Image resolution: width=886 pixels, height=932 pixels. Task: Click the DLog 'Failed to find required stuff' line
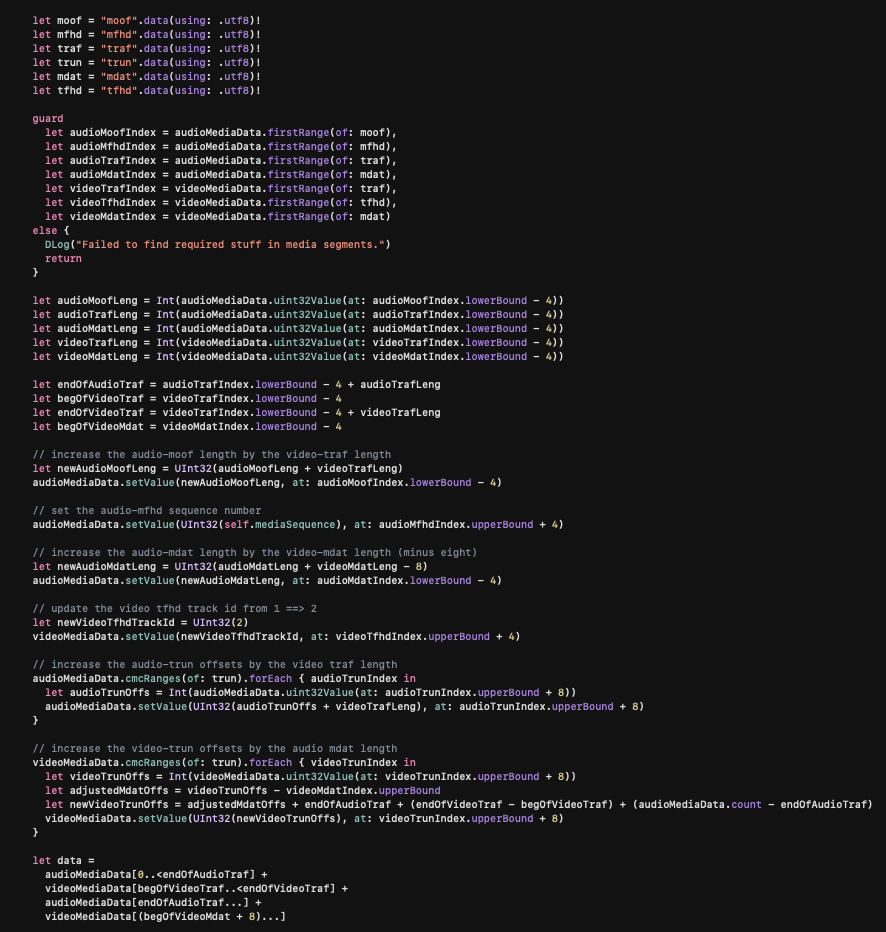tap(218, 244)
